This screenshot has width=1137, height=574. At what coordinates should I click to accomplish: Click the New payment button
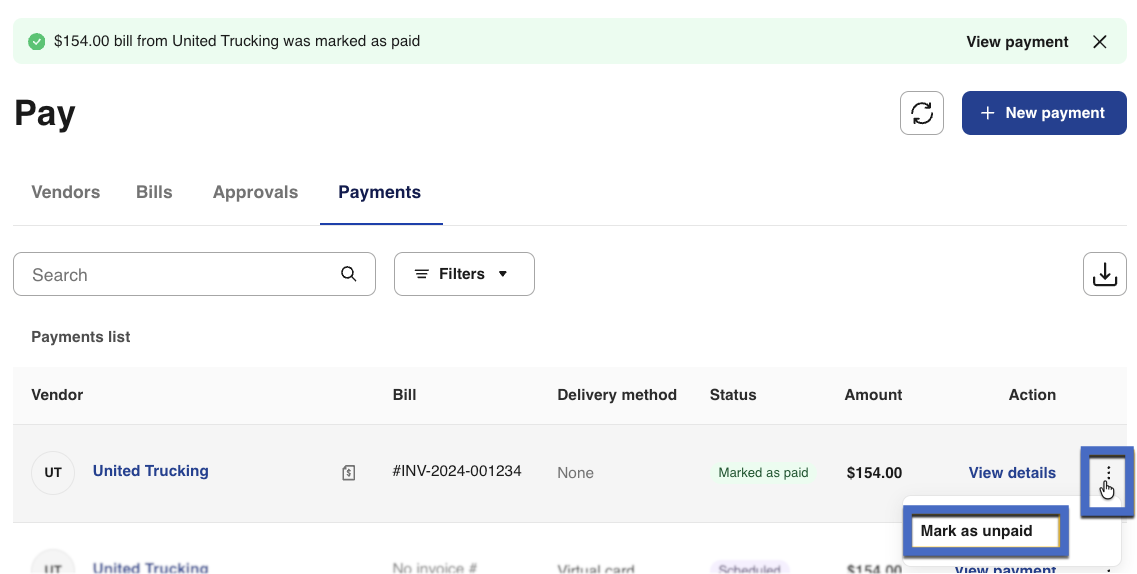click(1043, 113)
